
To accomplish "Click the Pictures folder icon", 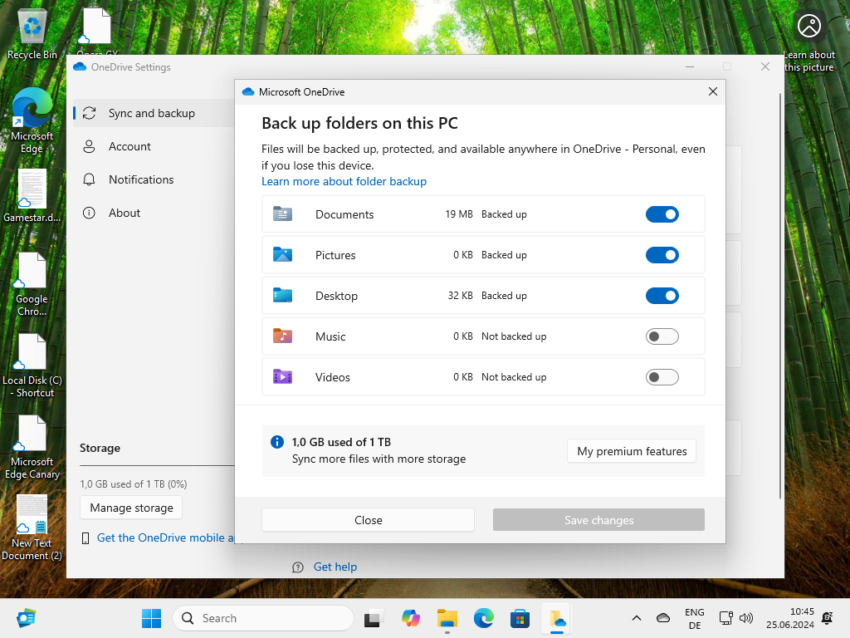I will click(284, 255).
